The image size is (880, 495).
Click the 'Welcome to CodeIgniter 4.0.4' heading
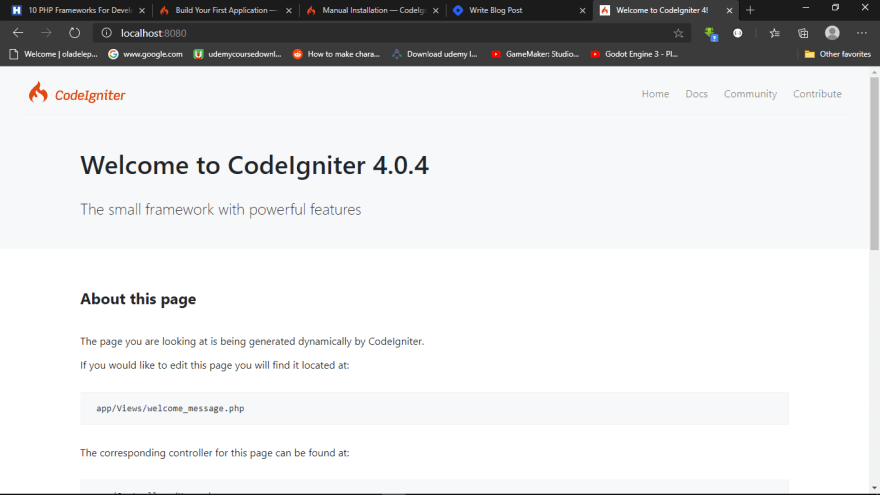[254, 165]
